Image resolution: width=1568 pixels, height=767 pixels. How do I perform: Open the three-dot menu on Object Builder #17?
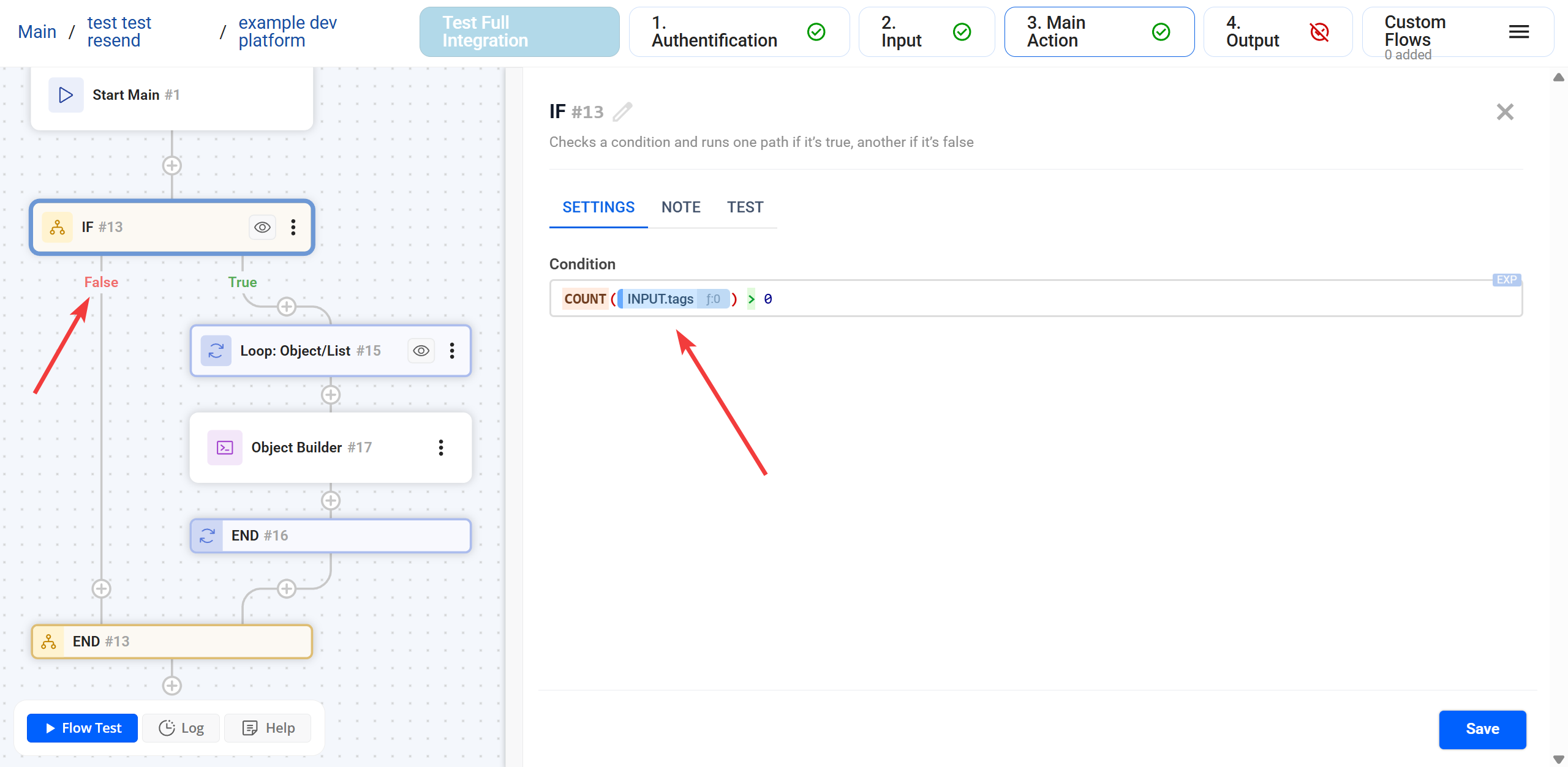point(441,447)
